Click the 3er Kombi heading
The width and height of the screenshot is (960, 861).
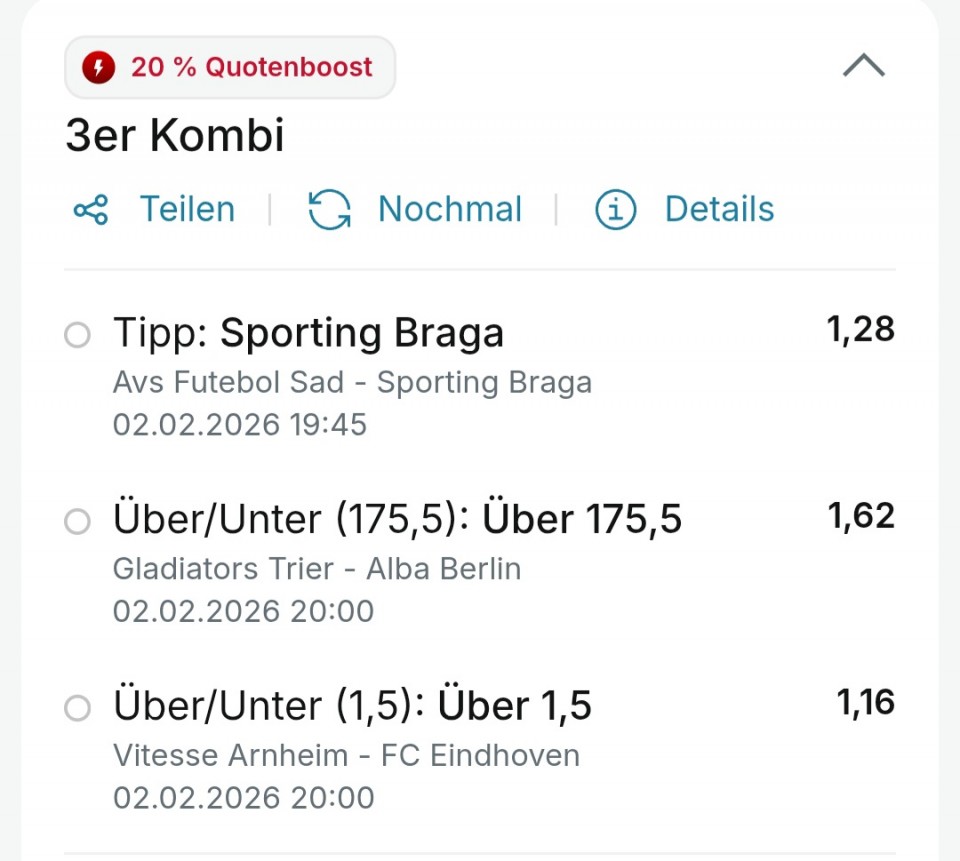pos(175,137)
